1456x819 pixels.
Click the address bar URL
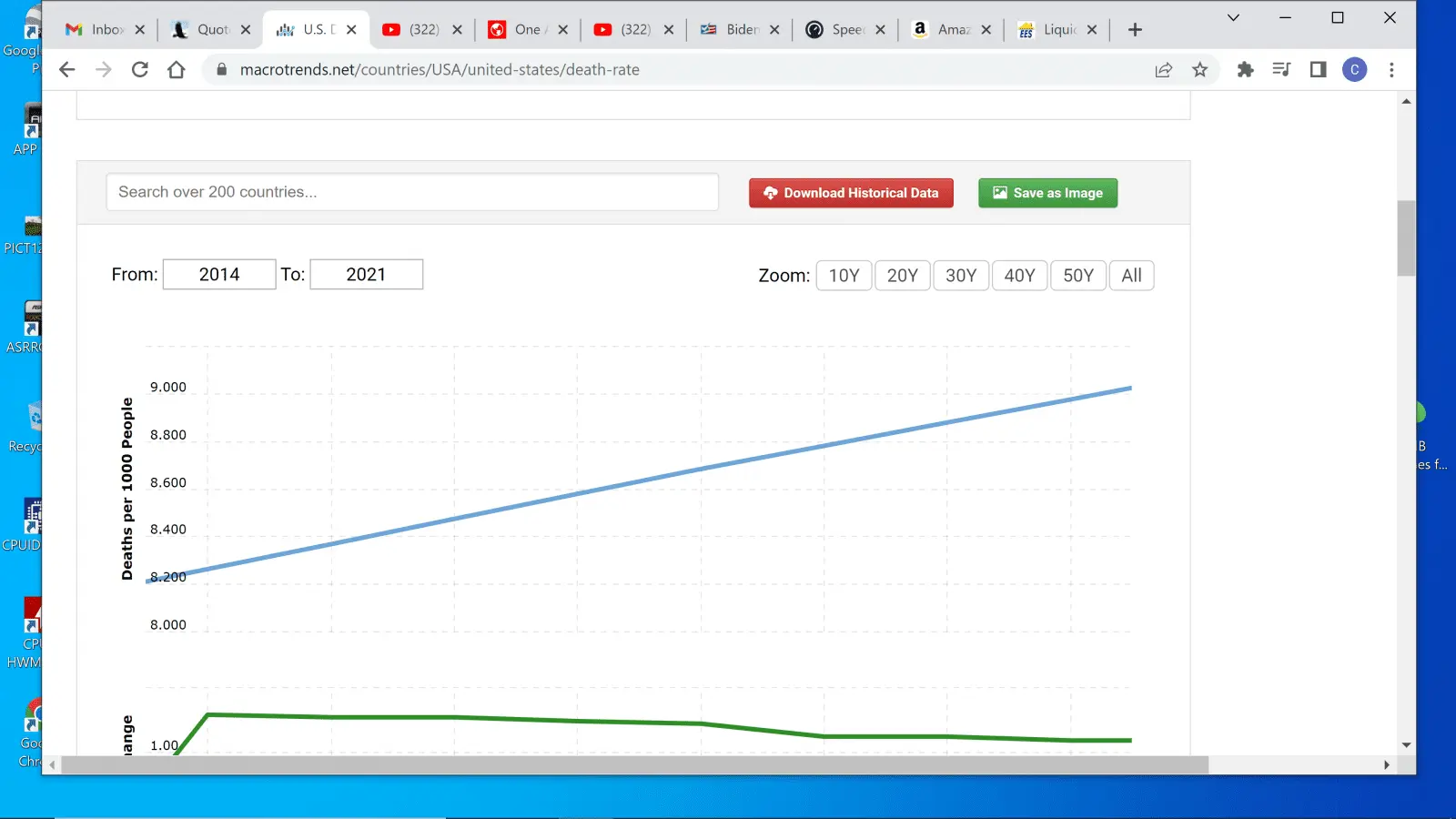coord(440,70)
